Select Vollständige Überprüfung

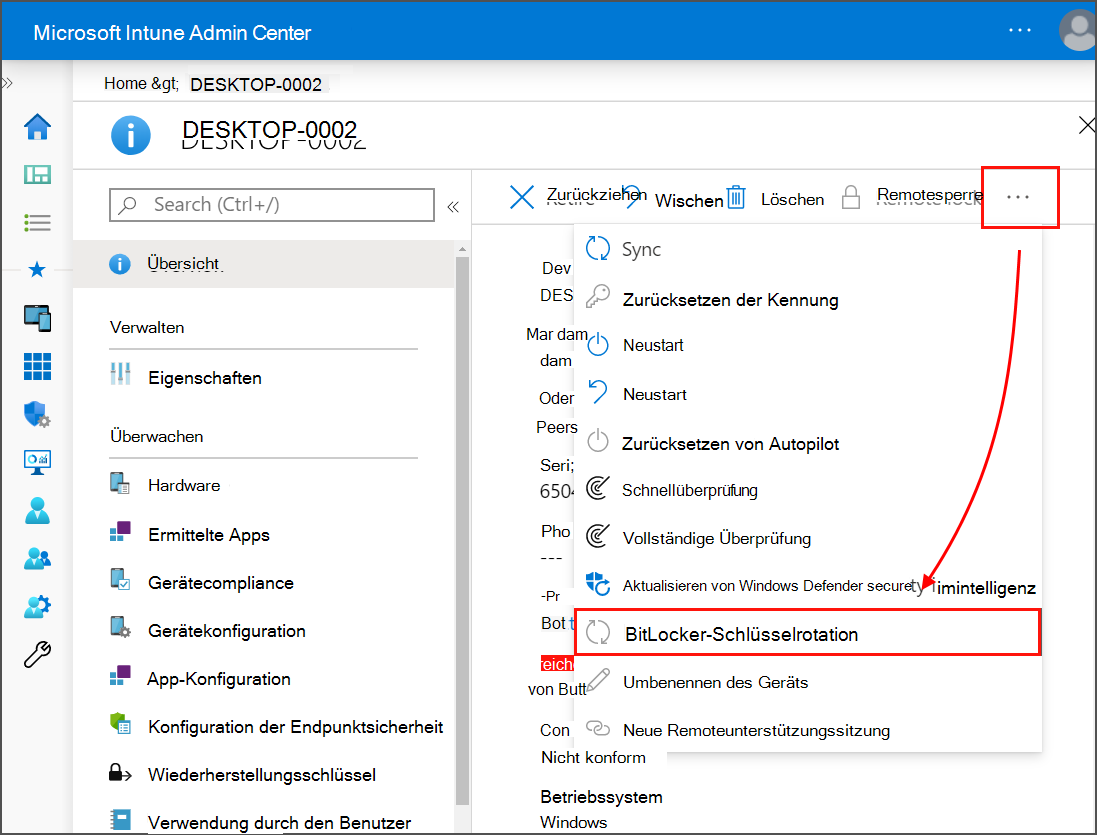tap(808, 538)
